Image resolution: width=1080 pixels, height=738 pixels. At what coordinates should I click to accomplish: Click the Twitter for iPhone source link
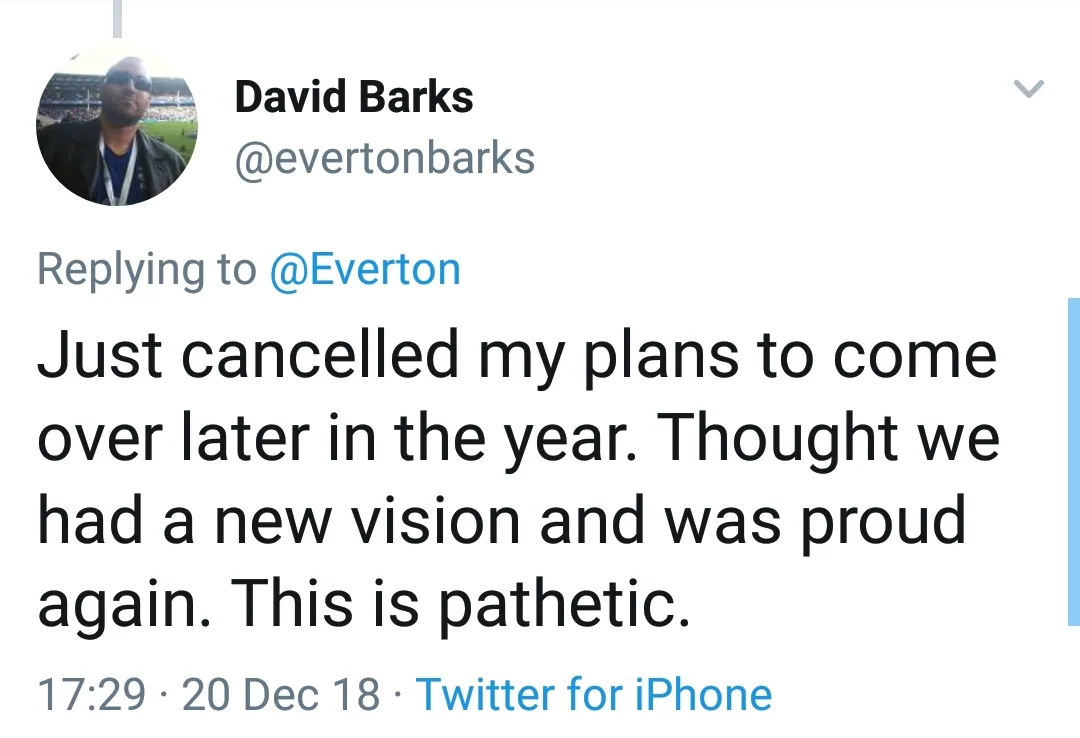[594, 694]
